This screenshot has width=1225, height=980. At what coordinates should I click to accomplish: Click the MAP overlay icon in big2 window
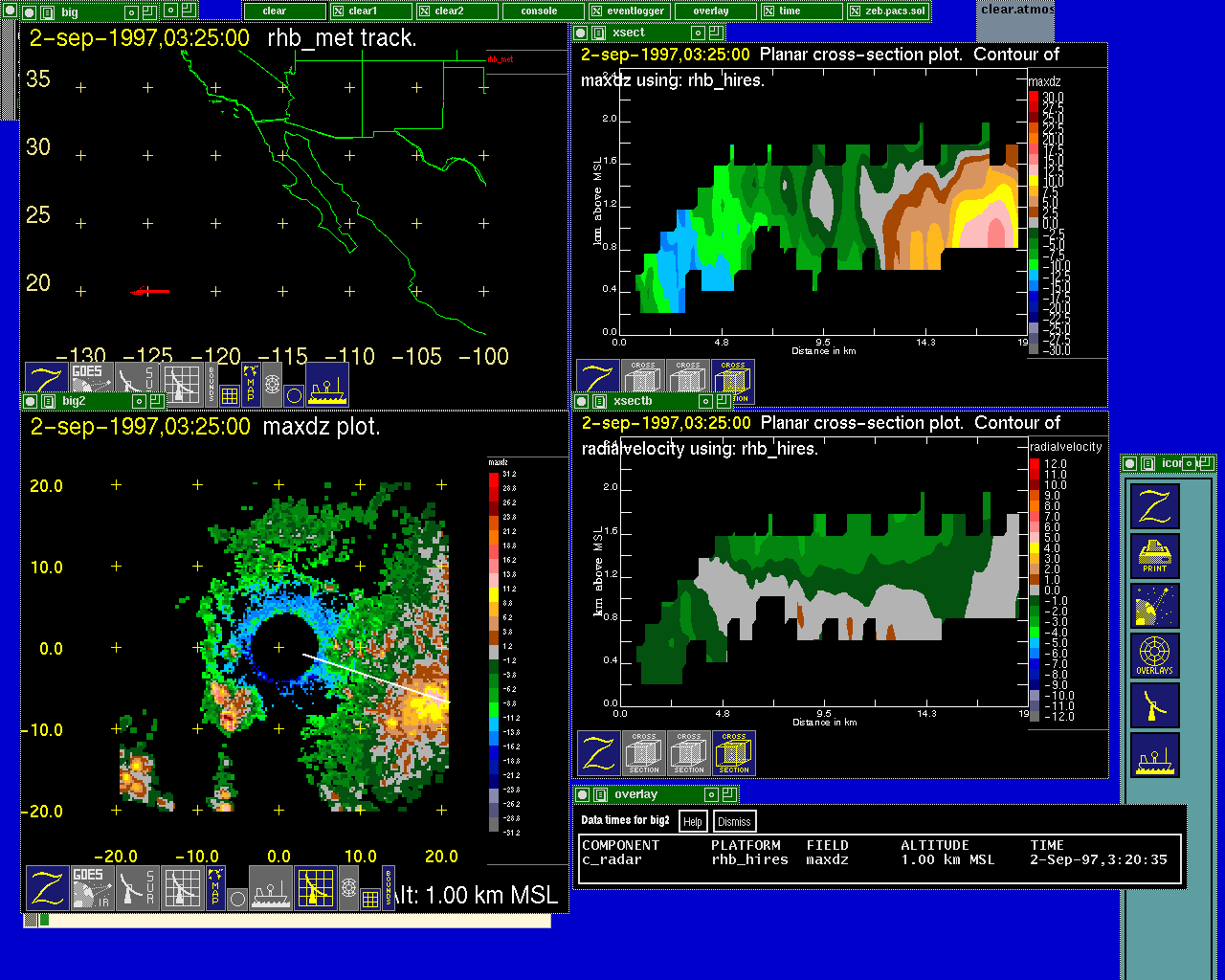tap(215, 887)
